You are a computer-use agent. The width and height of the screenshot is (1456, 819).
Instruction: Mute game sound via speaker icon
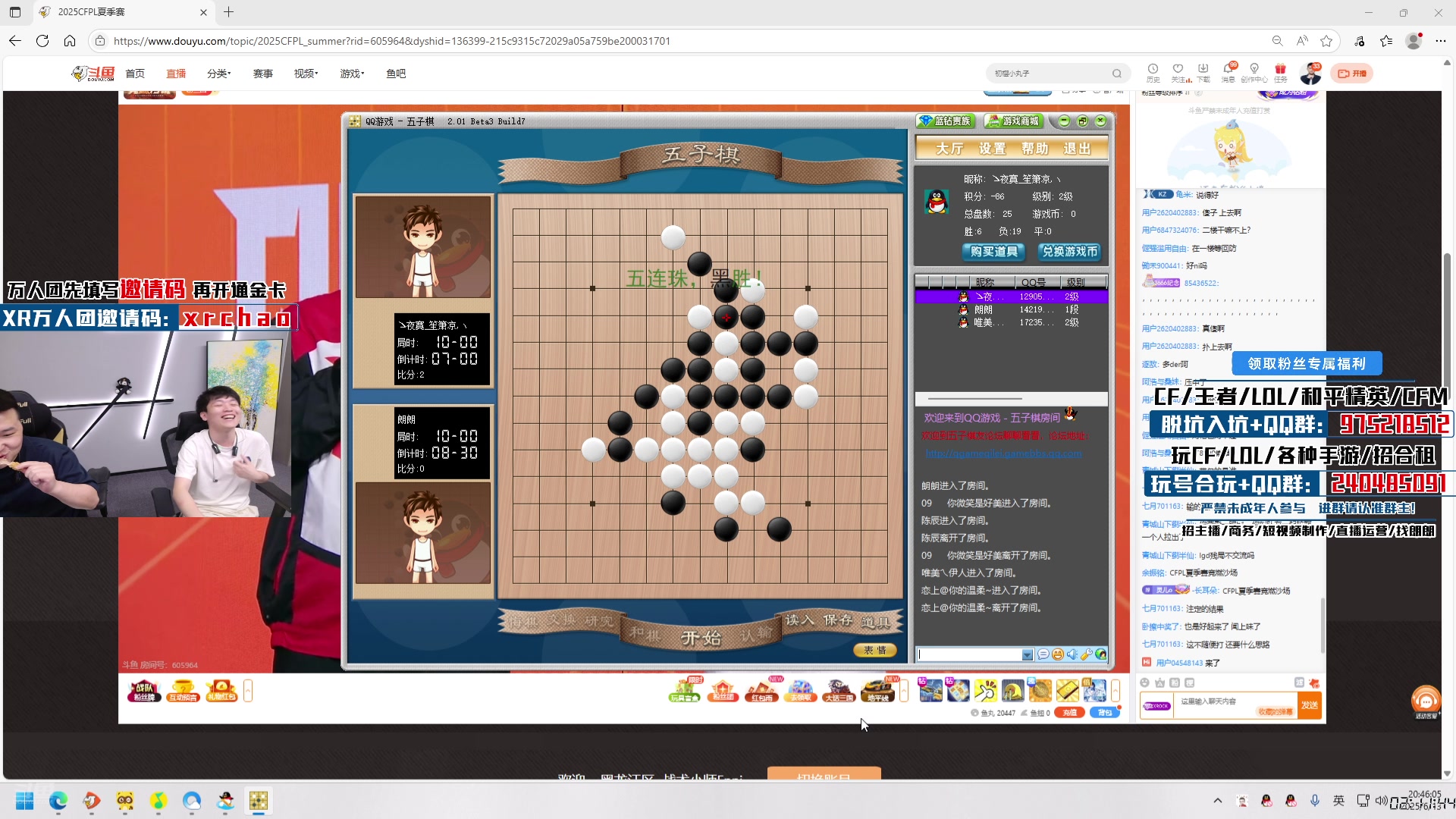[x=1072, y=654]
